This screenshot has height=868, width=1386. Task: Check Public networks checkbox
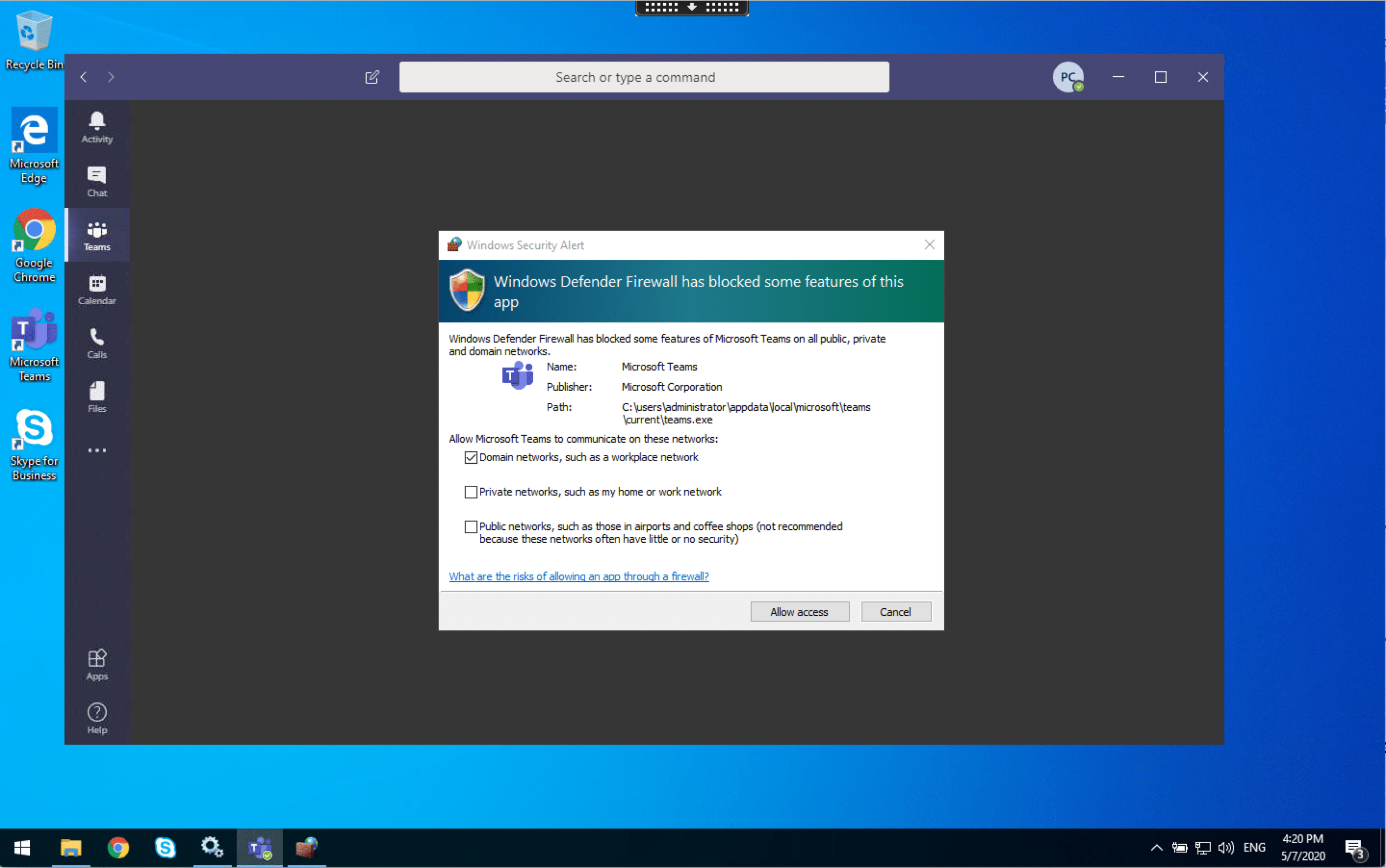470,527
